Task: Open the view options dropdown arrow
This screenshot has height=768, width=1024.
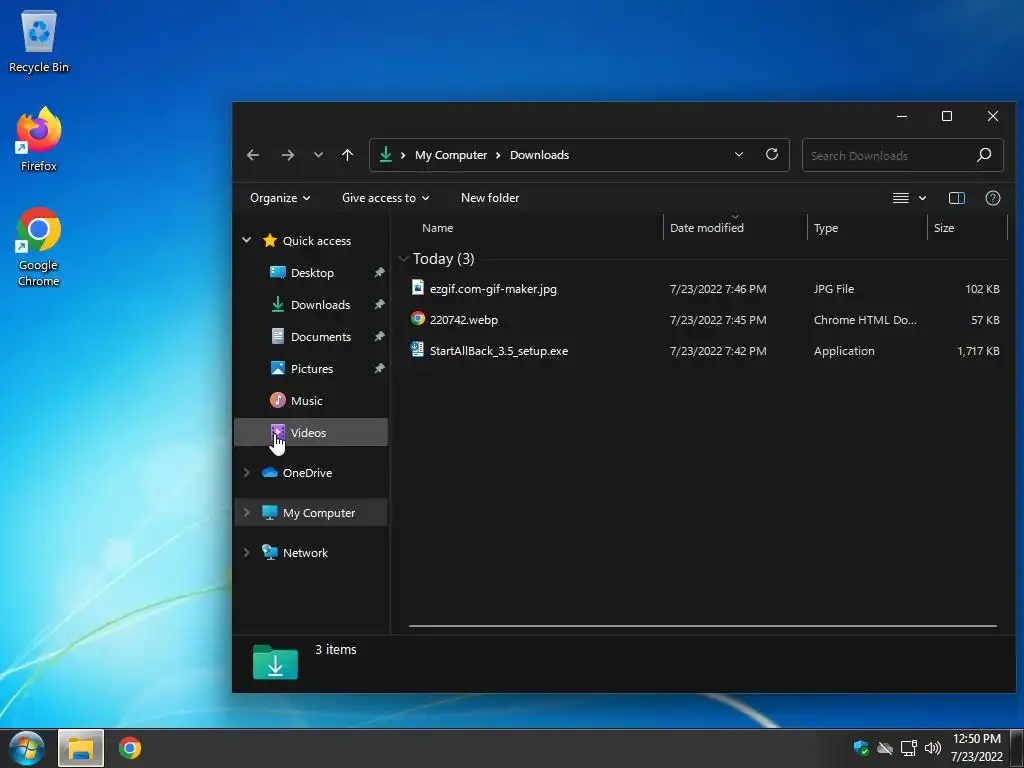Action: 922,198
